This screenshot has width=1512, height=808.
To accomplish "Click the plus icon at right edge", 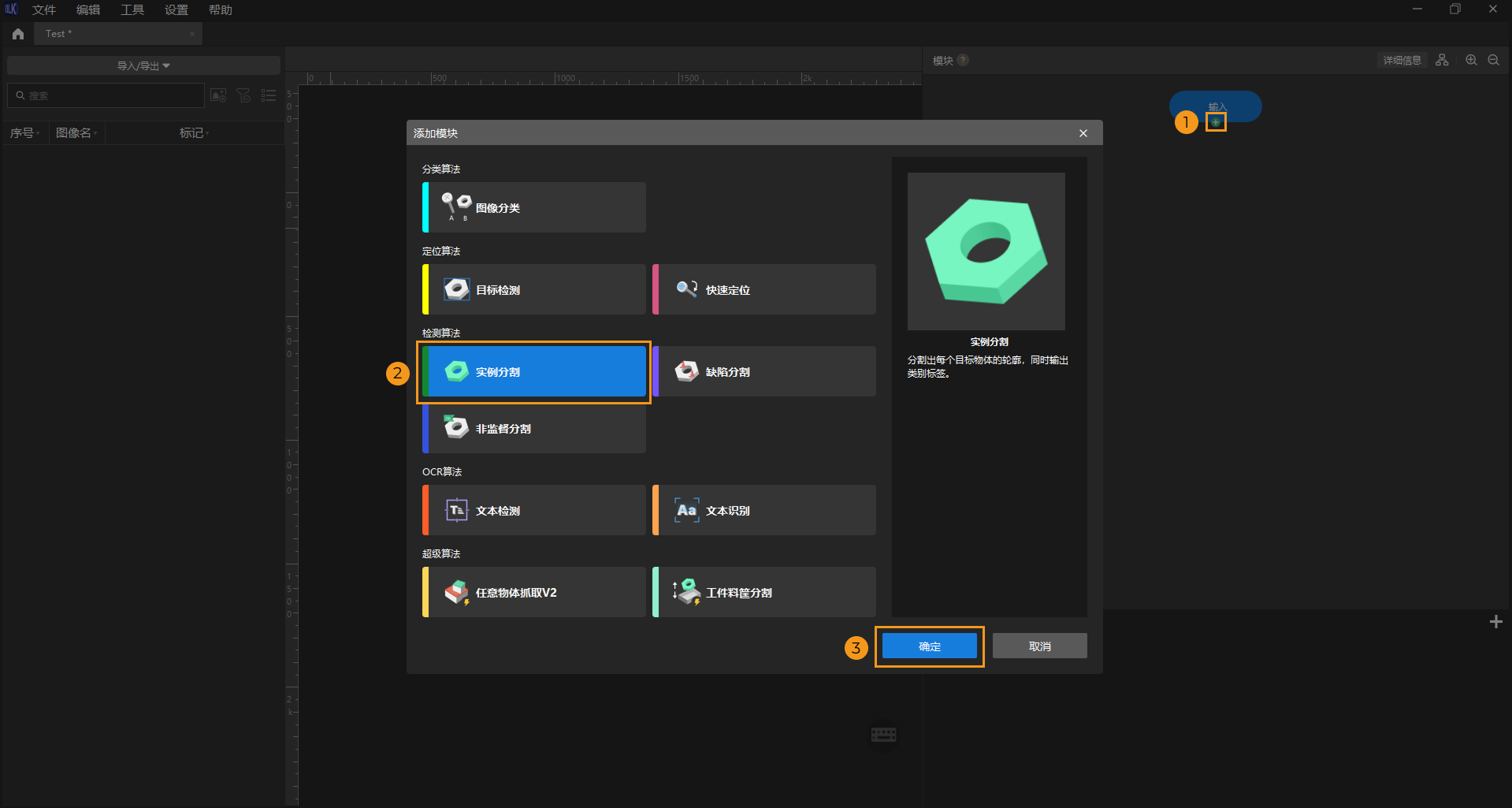I will tap(1495, 622).
